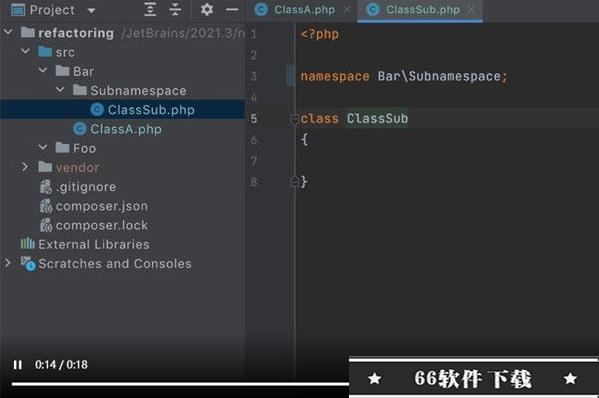Switch to the ClassA.php editor tab
Screen dimensions: 599x398
[x=298, y=10]
